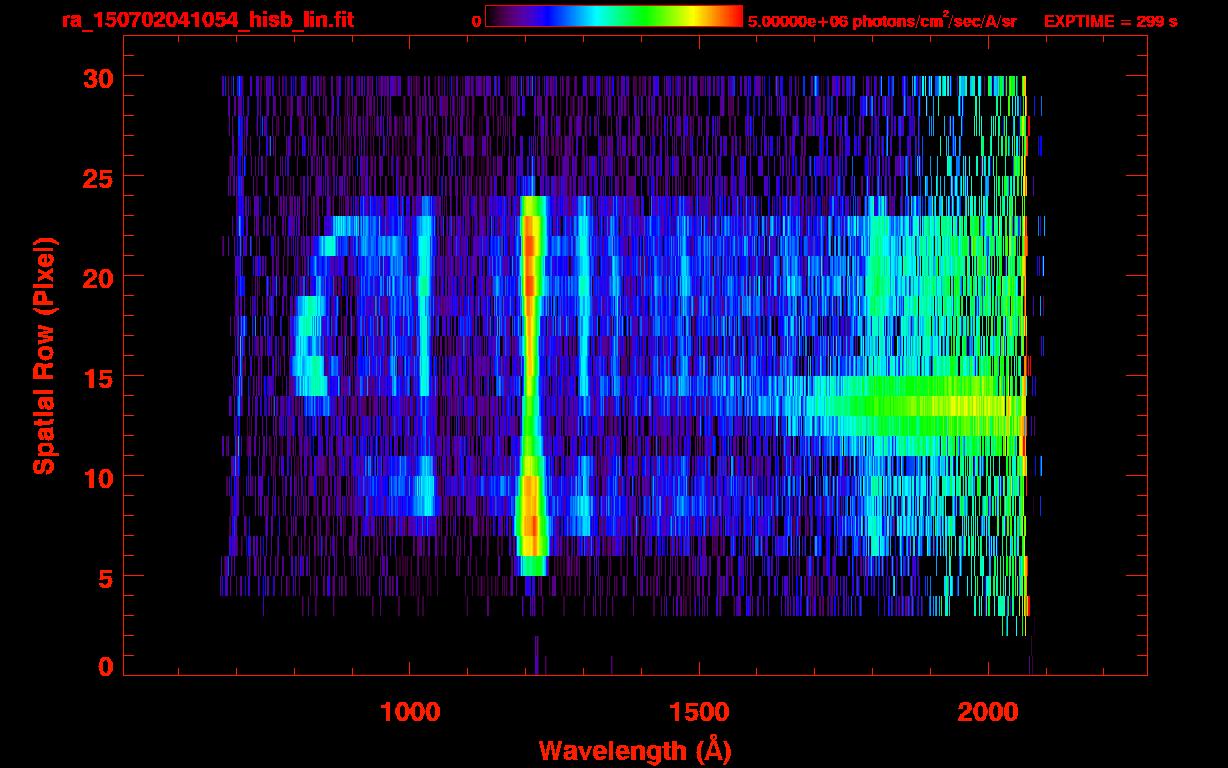Click the rainbow color scale bar

pos(613,17)
